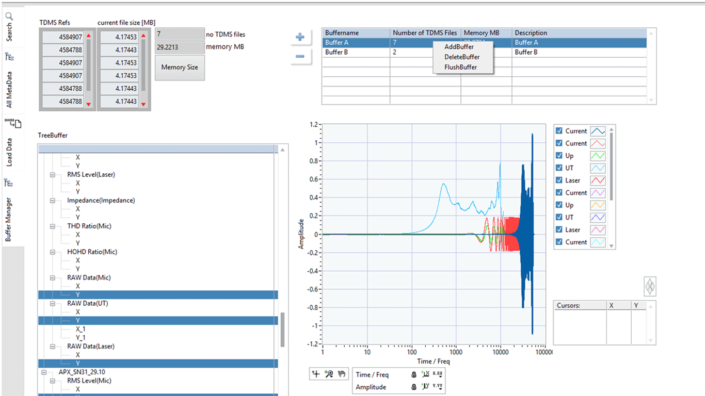
Task: Toggle the Up checkbox beside yellow plot
Action: point(559,205)
